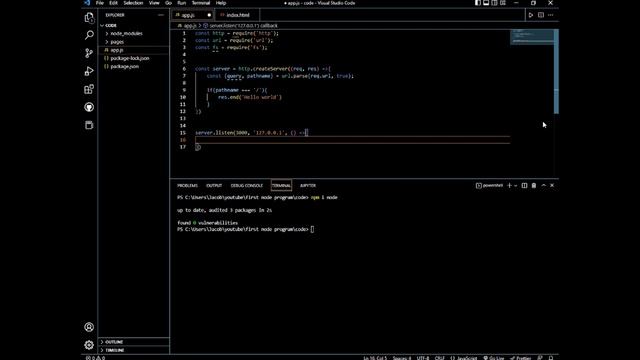Image resolution: width=640 pixels, height=360 pixels.
Task: Change indentation via Spaces: 4
Action: (x=402, y=358)
